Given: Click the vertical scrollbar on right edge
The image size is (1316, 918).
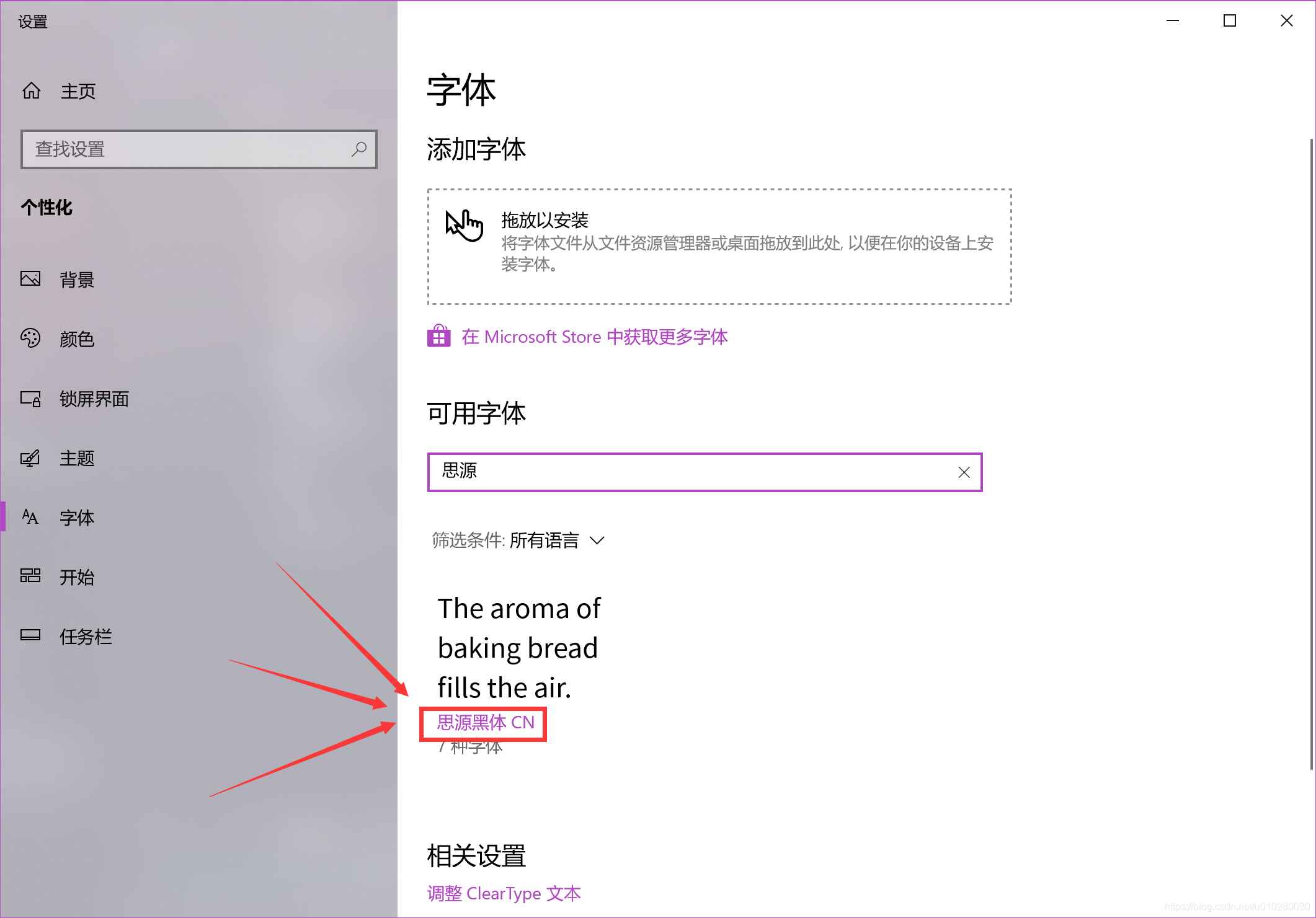Looking at the screenshot, I should pos(1312,454).
